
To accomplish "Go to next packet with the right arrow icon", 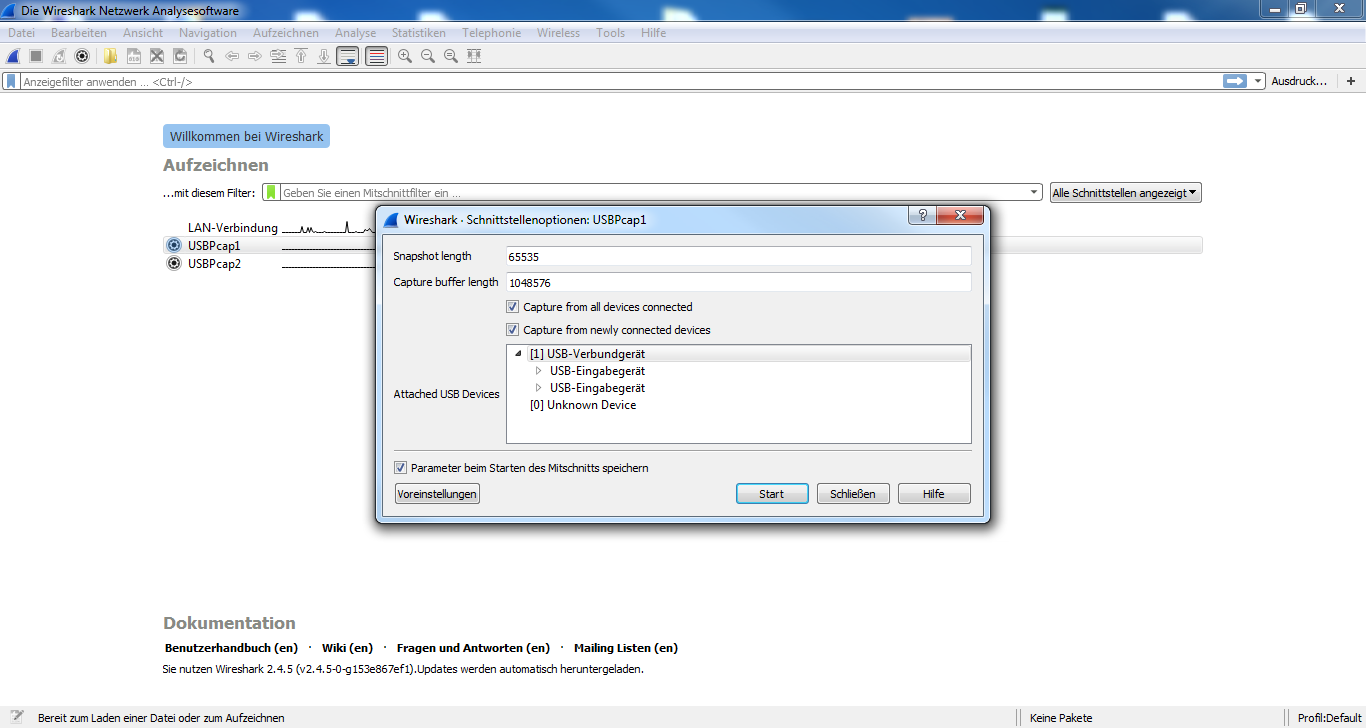I will (255, 57).
